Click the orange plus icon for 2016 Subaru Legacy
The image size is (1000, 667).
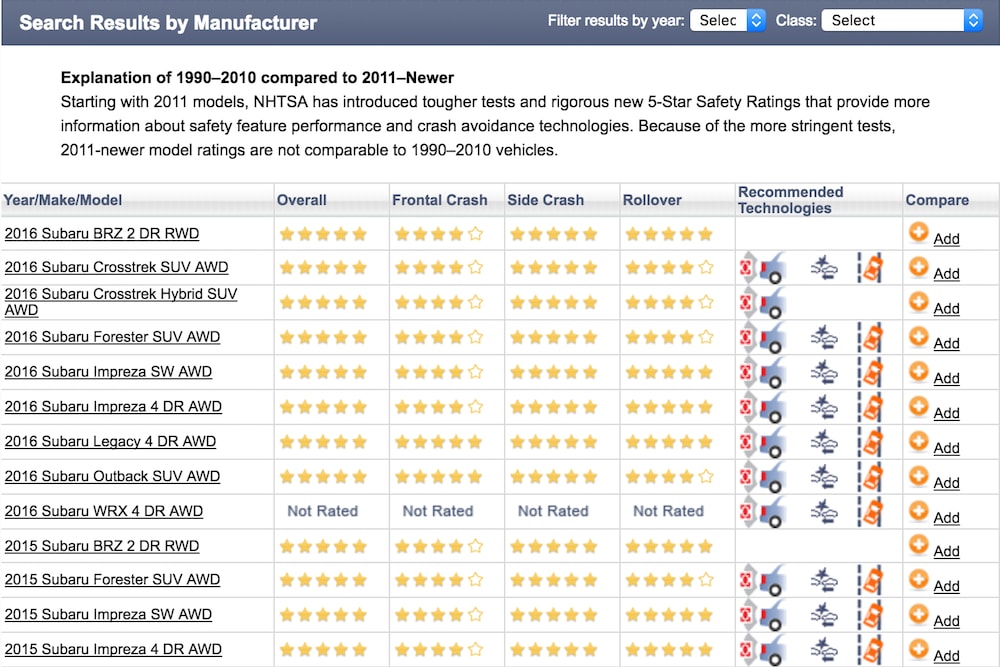(x=918, y=441)
